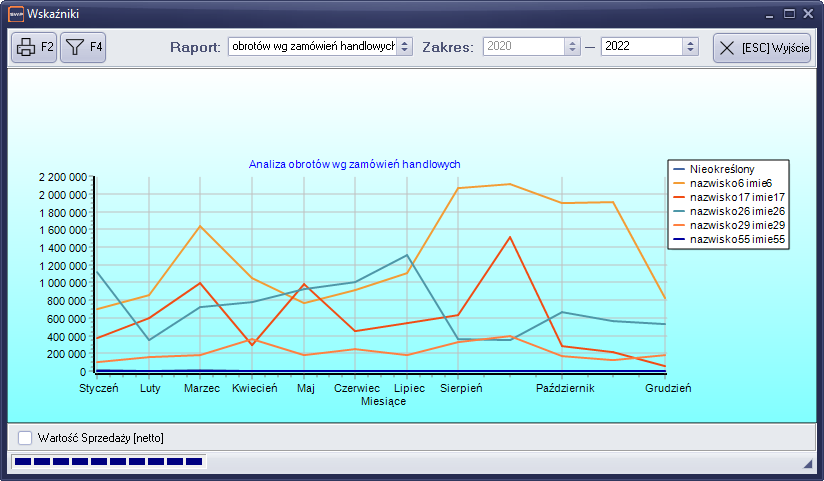824x481 pixels.
Task: Click the blue progress bar at bottom
Action: [x=106, y=462]
